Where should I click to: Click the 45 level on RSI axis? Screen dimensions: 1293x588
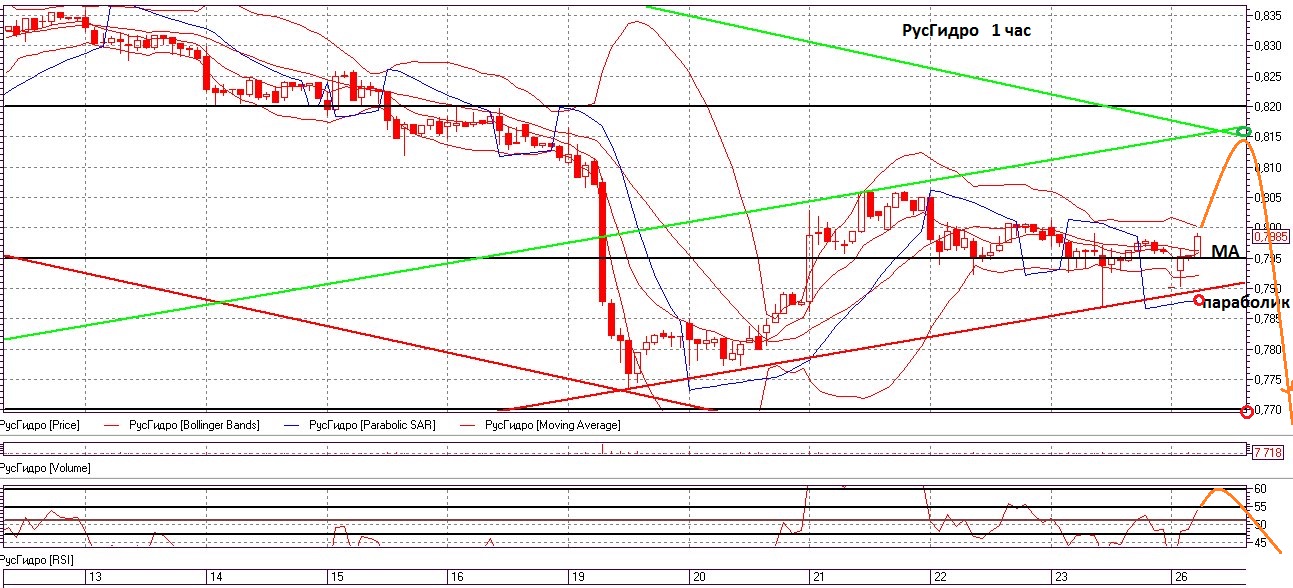1262,544
